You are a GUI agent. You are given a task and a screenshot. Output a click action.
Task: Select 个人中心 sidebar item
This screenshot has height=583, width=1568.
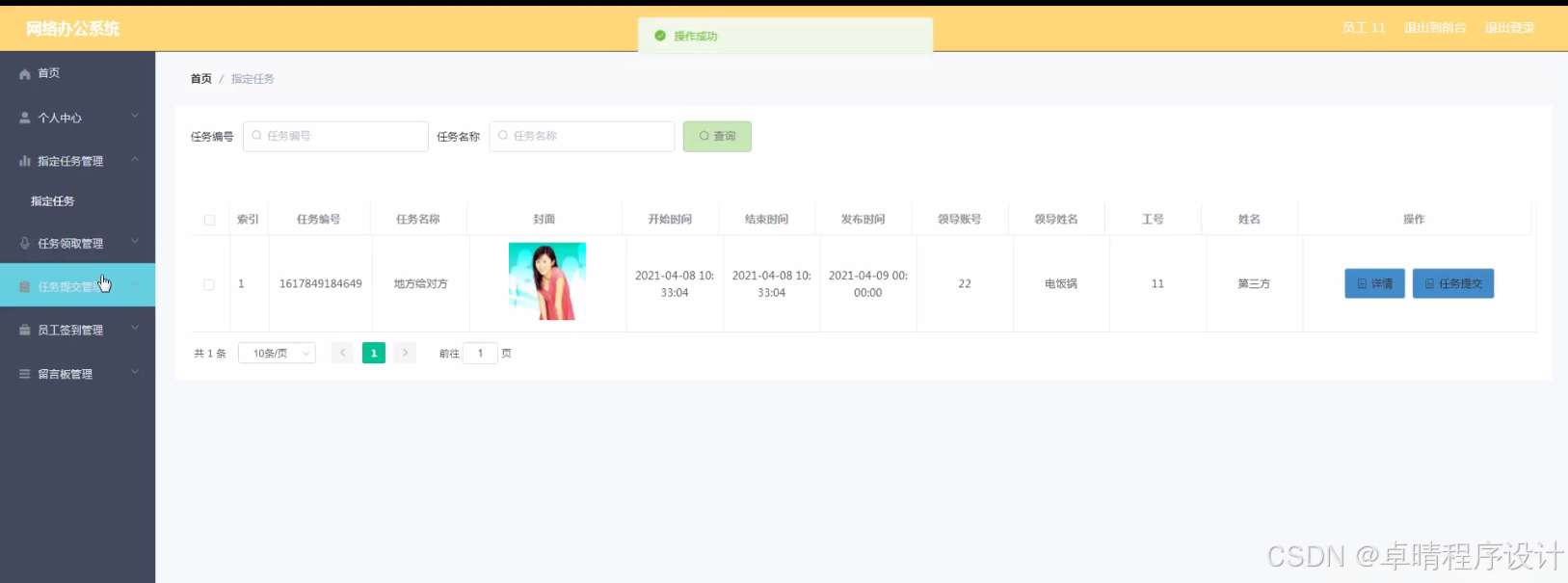point(77,118)
